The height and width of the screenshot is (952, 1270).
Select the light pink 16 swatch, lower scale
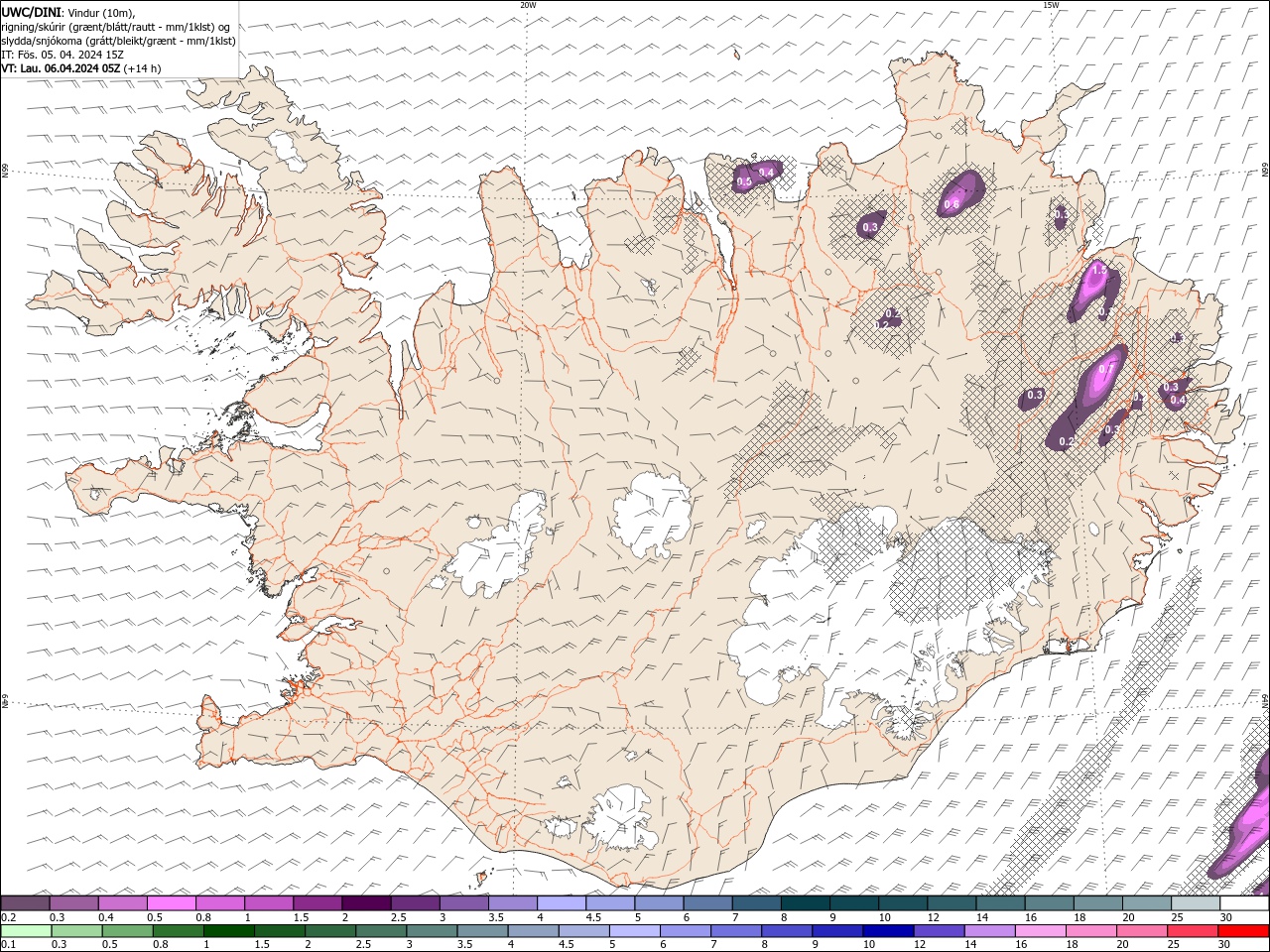tap(1041, 930)
